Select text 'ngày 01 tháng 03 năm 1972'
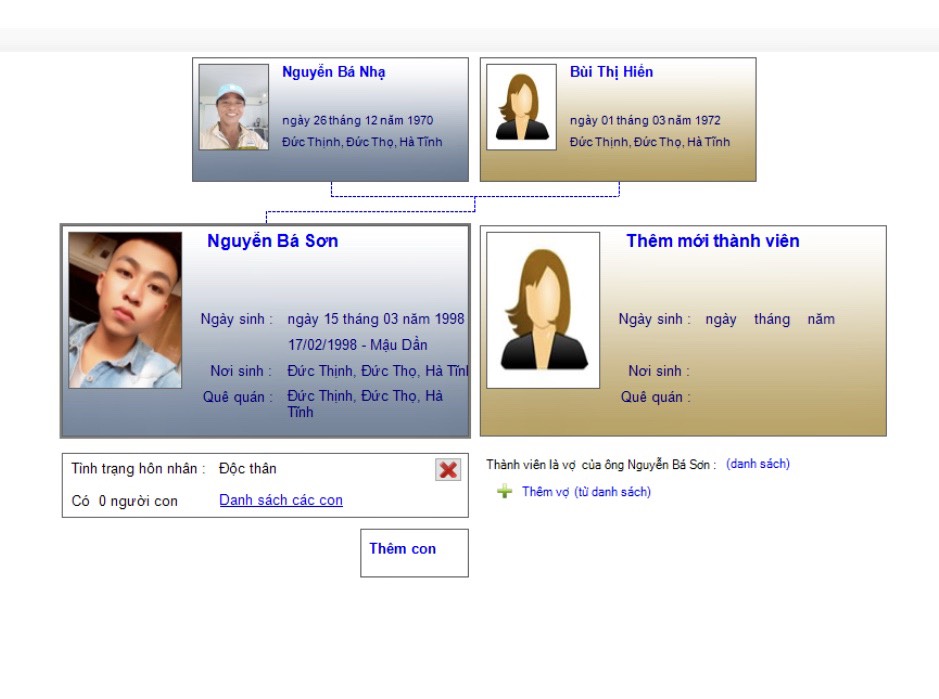Image resolution: width=939 pixels, height=699 pixels. [x=645, y=120]
